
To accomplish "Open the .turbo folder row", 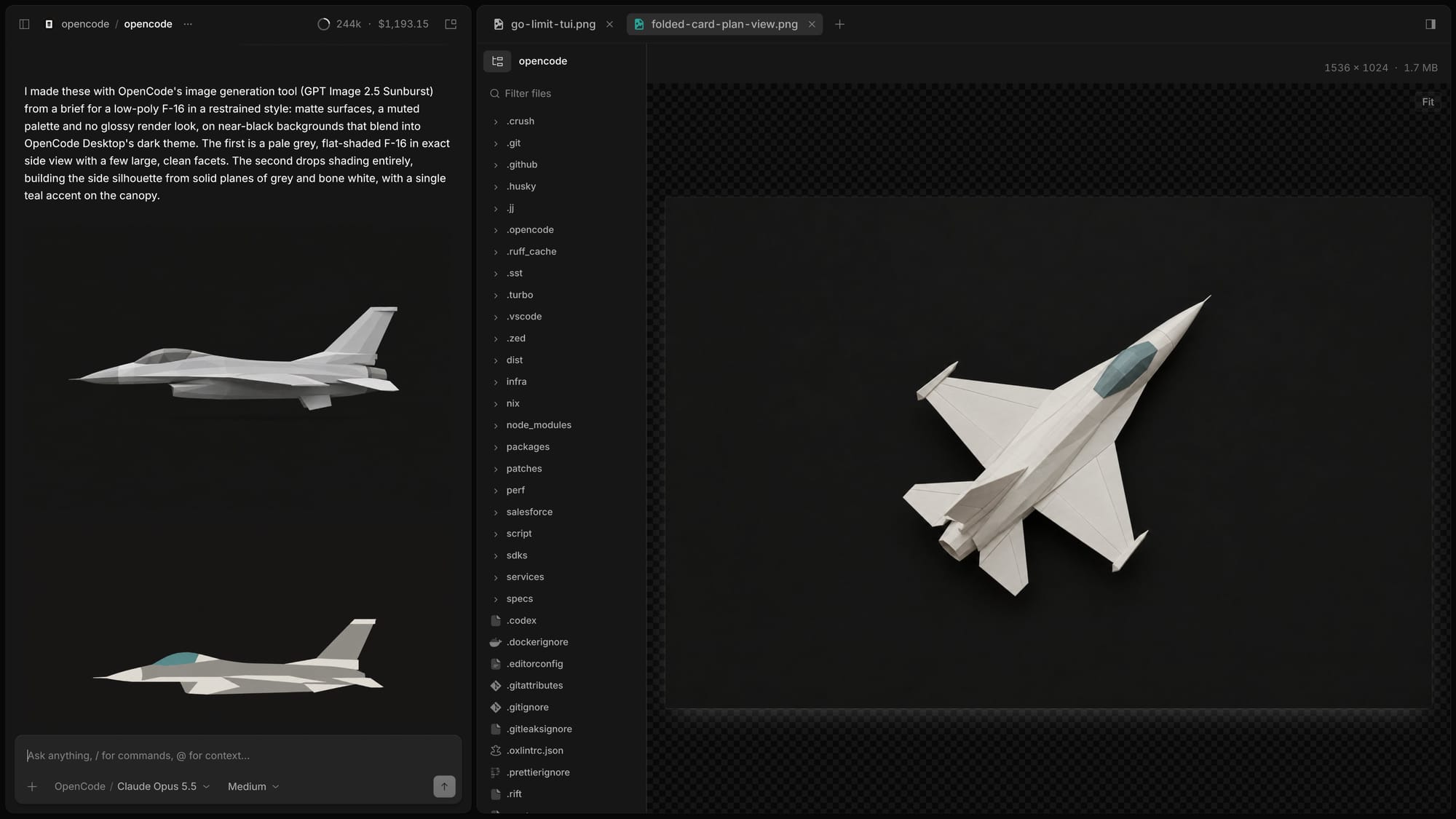I will coord(562,295).
